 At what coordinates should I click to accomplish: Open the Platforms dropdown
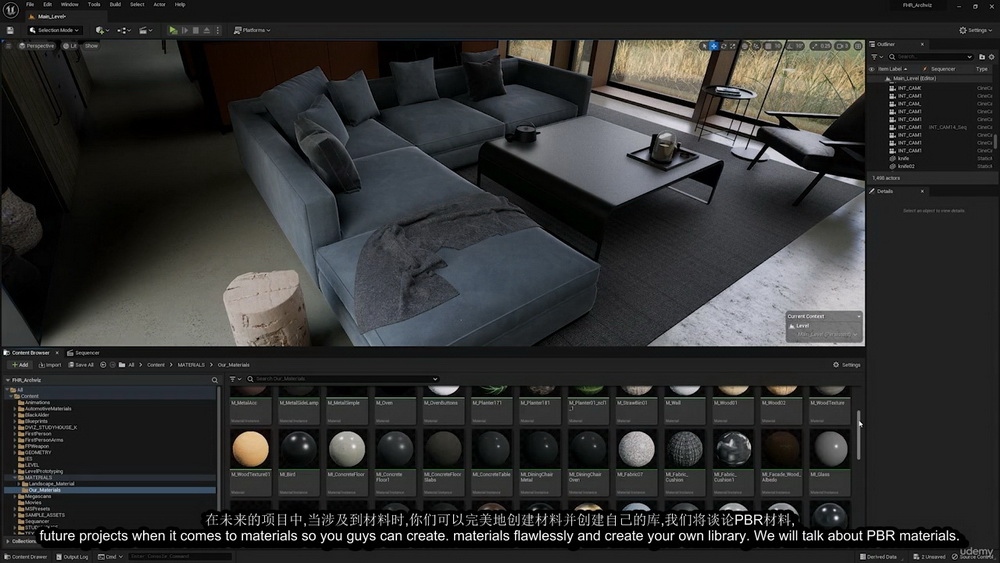click(x=252, y=30)
